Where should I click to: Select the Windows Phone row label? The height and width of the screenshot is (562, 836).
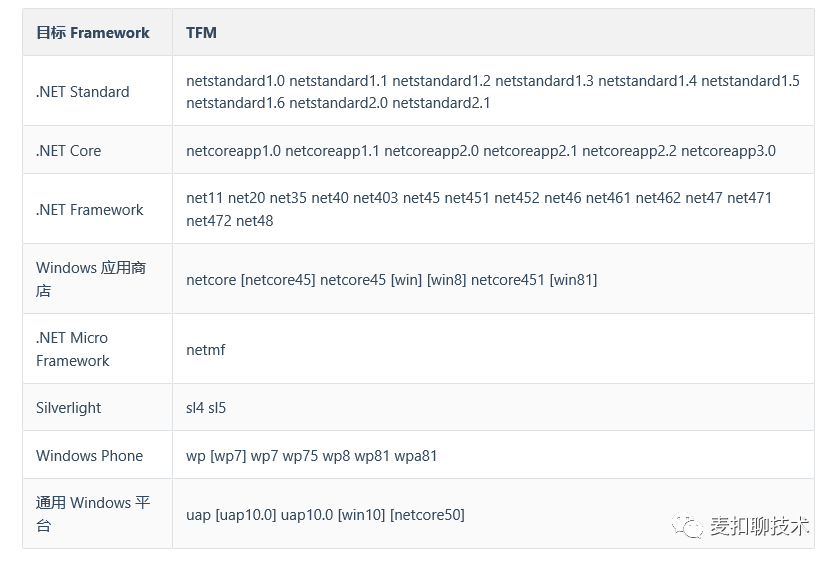pyautogui.click(x=90, y=456)
